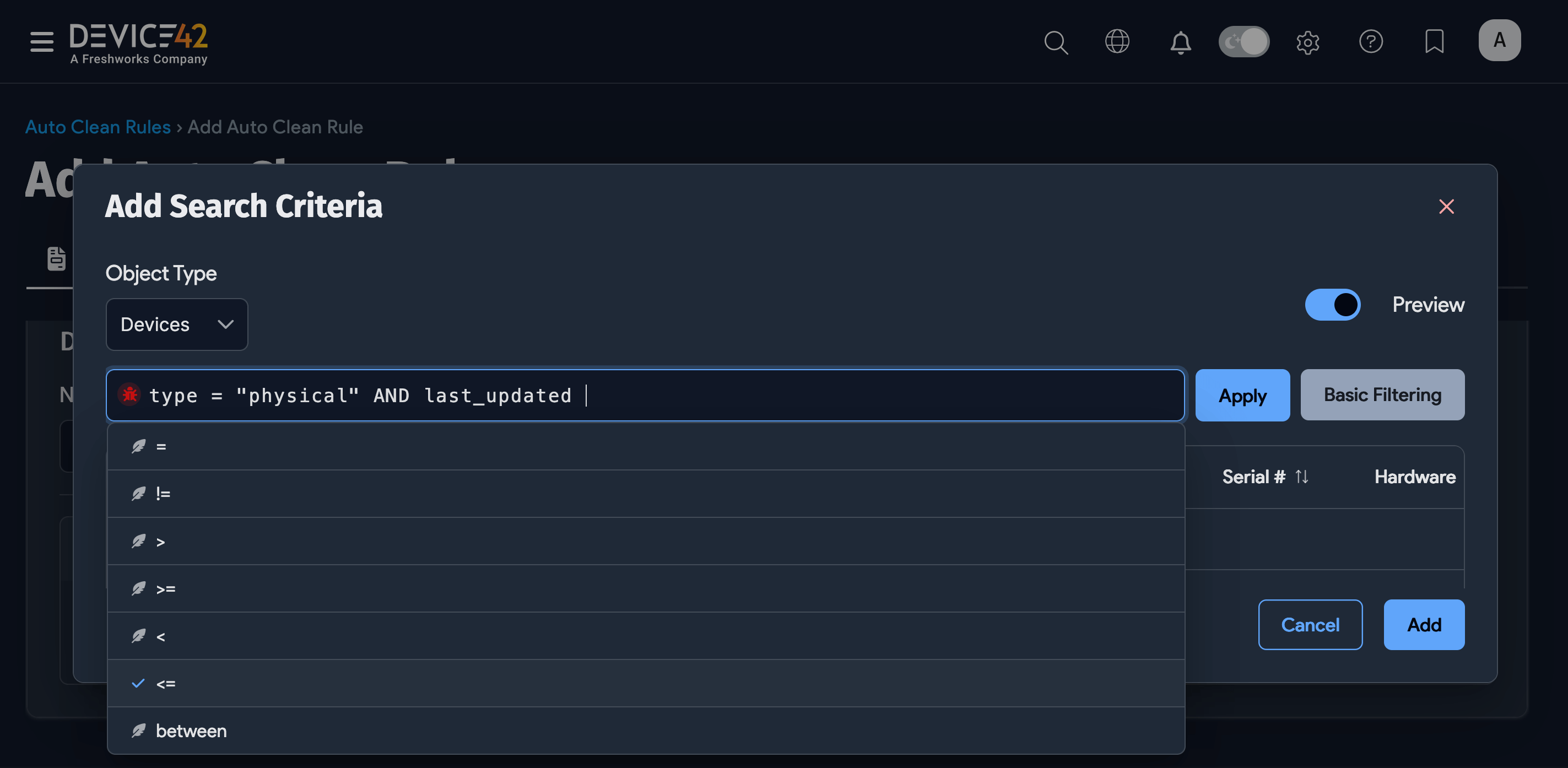Apply the search filter query
Screen dimensions: 1568x768
(x=1242, y=396)
